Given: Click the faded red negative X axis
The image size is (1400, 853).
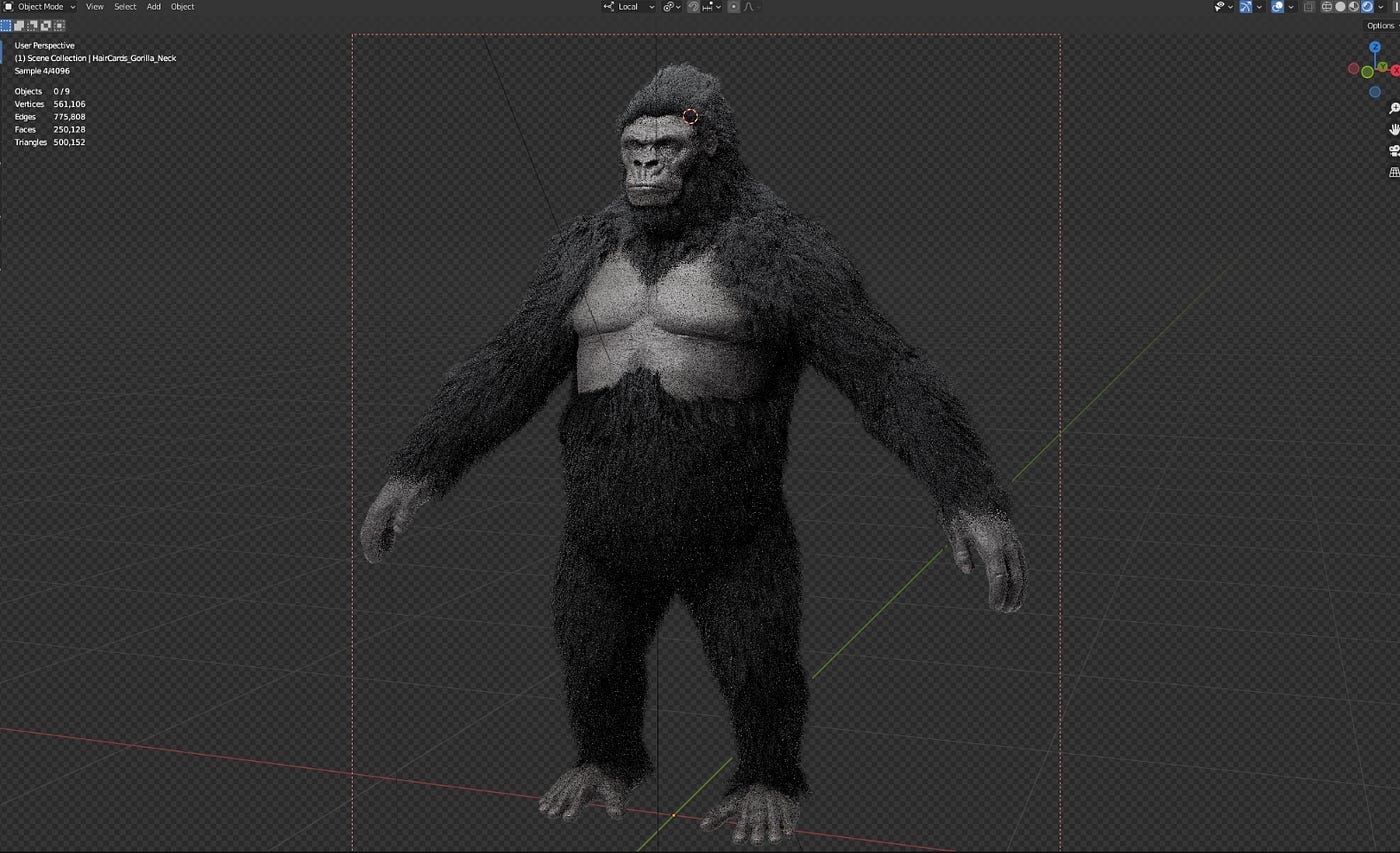Looking at the screenshot, I should click(x=1354, y=69).
